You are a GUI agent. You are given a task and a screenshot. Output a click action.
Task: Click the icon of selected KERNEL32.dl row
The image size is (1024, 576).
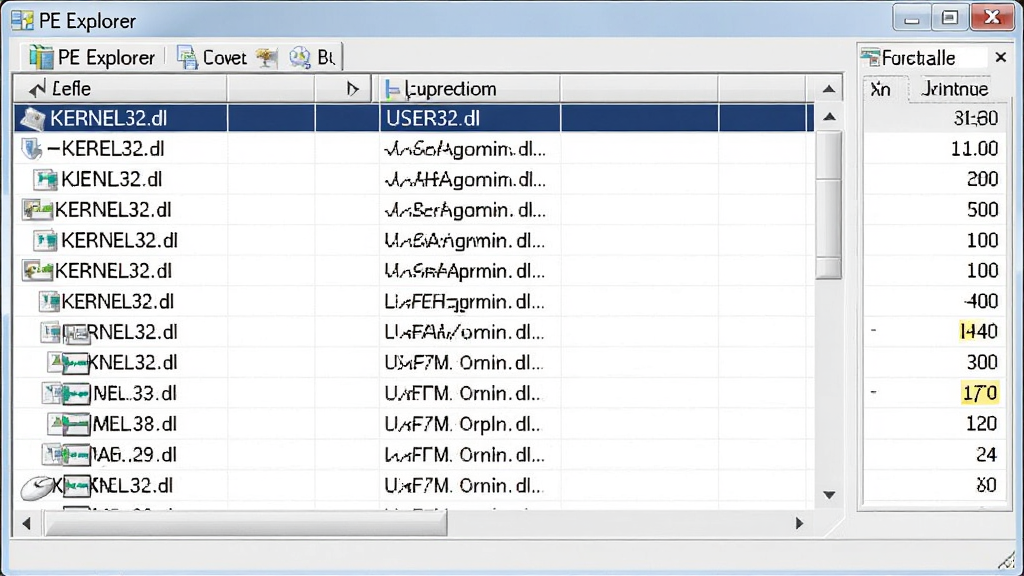click(33, 118)
